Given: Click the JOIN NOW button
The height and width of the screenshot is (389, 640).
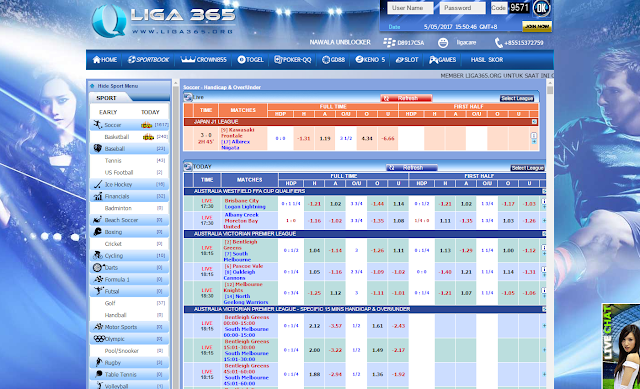Looking at the screenshot, I should [x=537, y=26].
